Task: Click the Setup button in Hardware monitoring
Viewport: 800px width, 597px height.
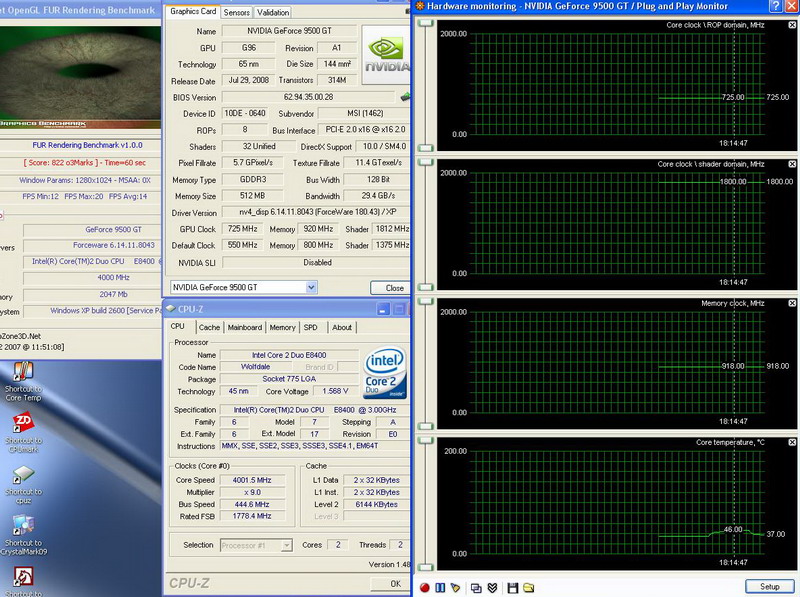Action: click(769, 587)
